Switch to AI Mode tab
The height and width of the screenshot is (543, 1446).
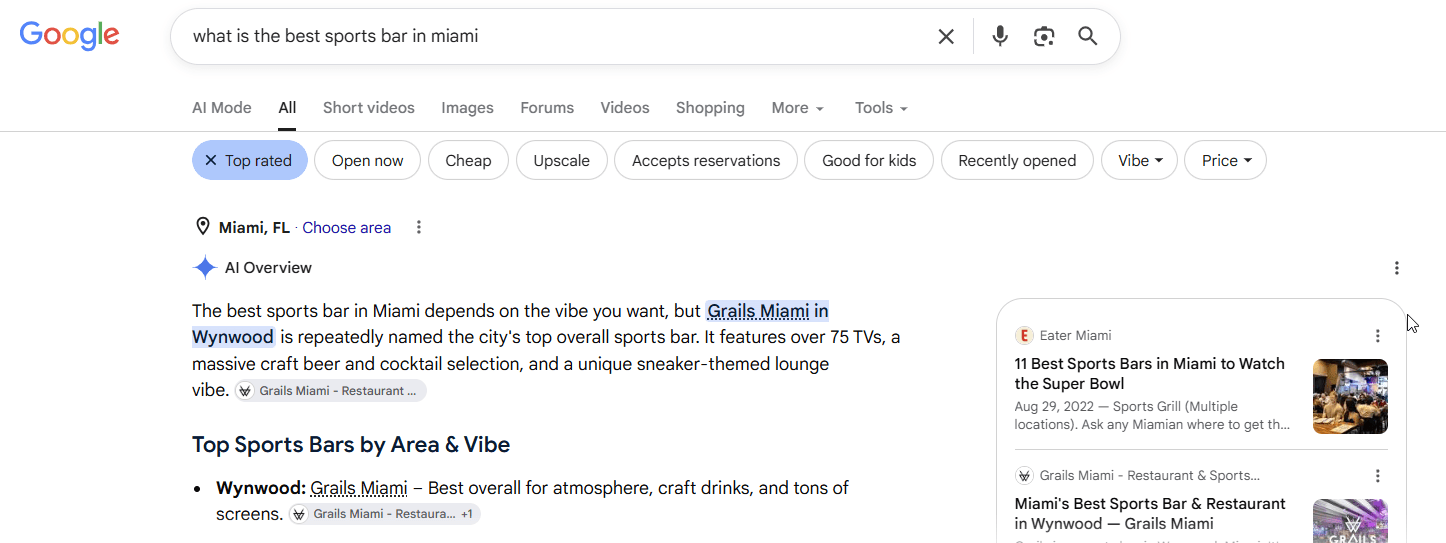[222, 108]
